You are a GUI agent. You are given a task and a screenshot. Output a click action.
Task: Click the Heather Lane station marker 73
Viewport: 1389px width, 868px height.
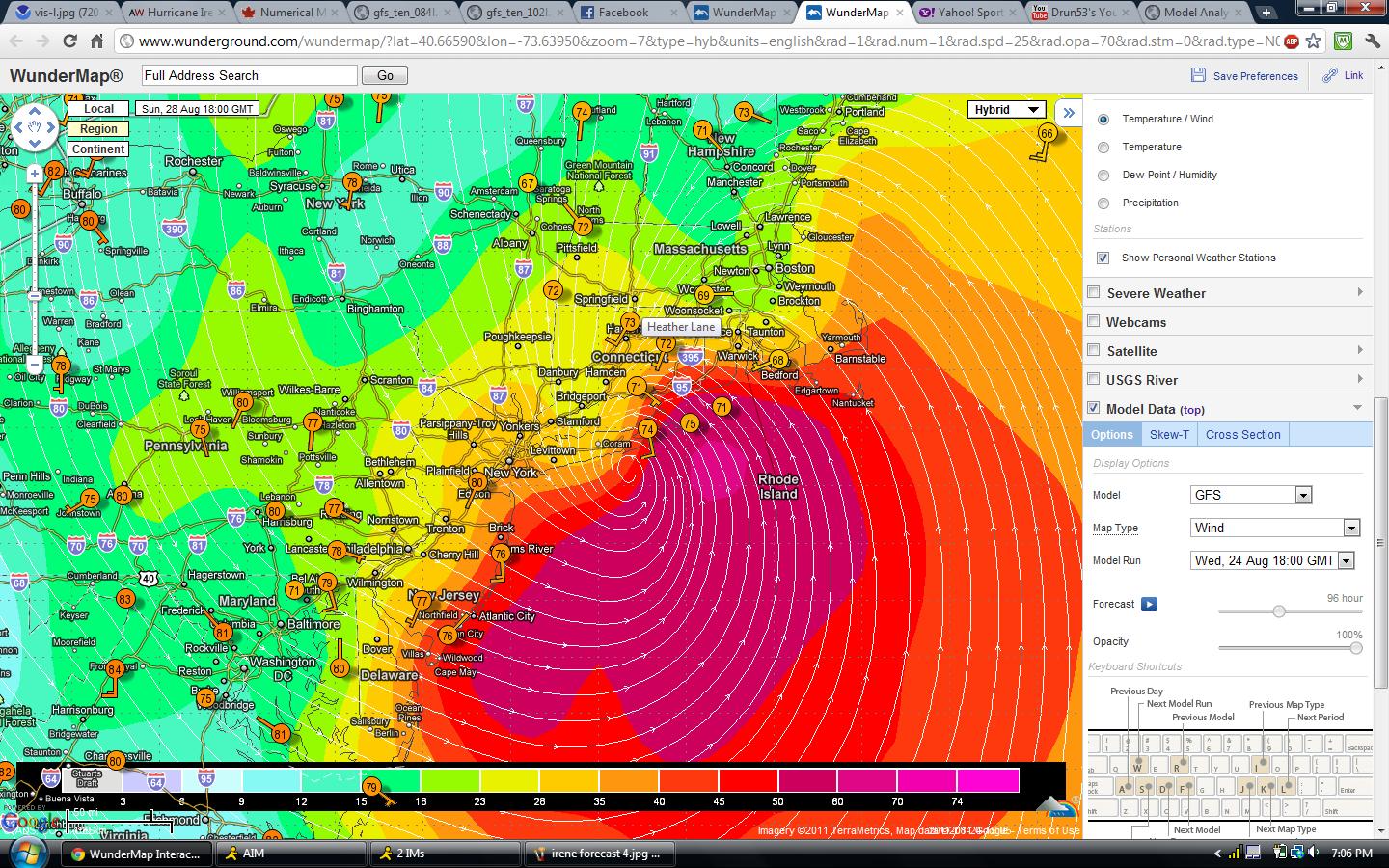point(630,322)
